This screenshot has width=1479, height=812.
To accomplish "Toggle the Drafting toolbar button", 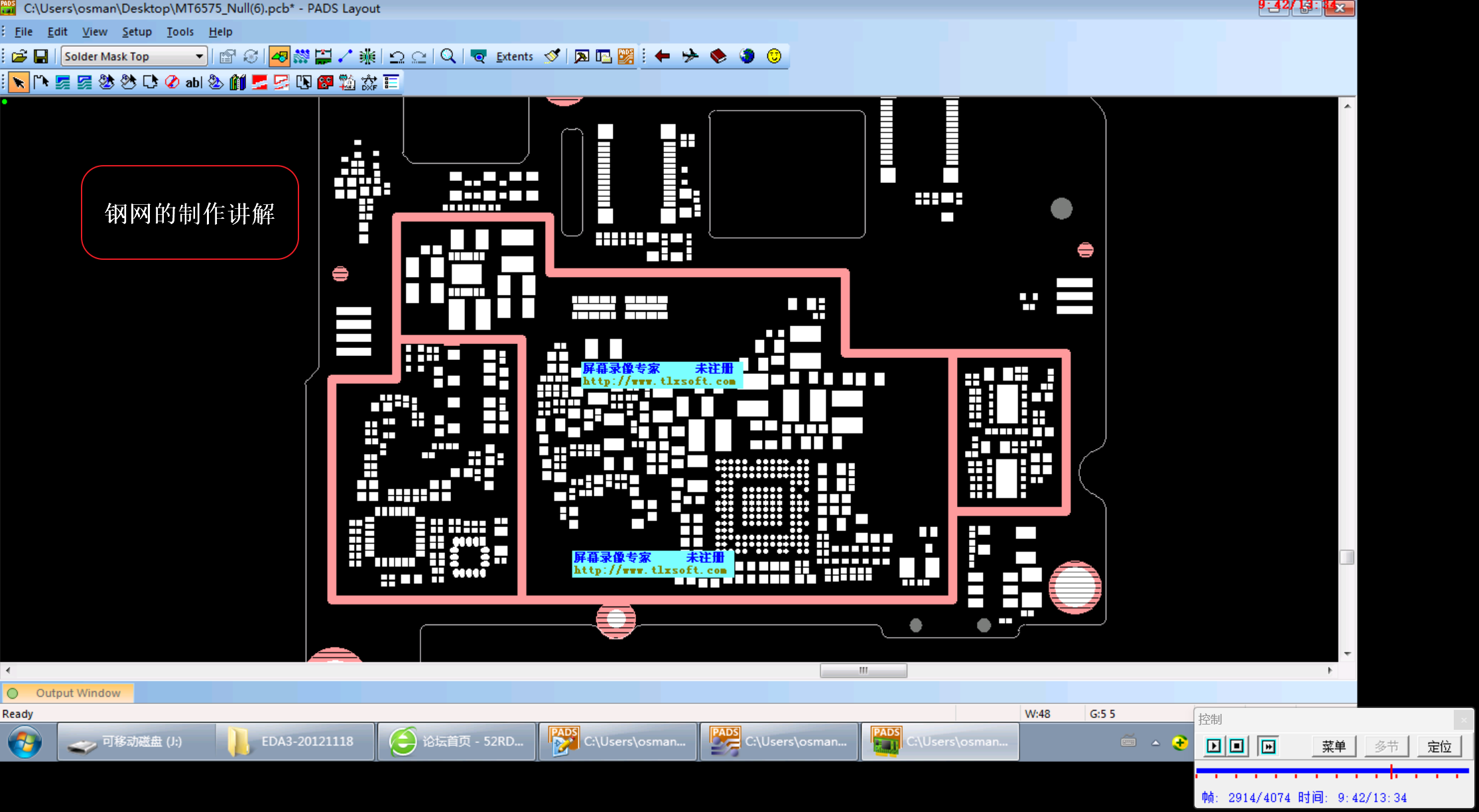I will [x=279, y=56].
